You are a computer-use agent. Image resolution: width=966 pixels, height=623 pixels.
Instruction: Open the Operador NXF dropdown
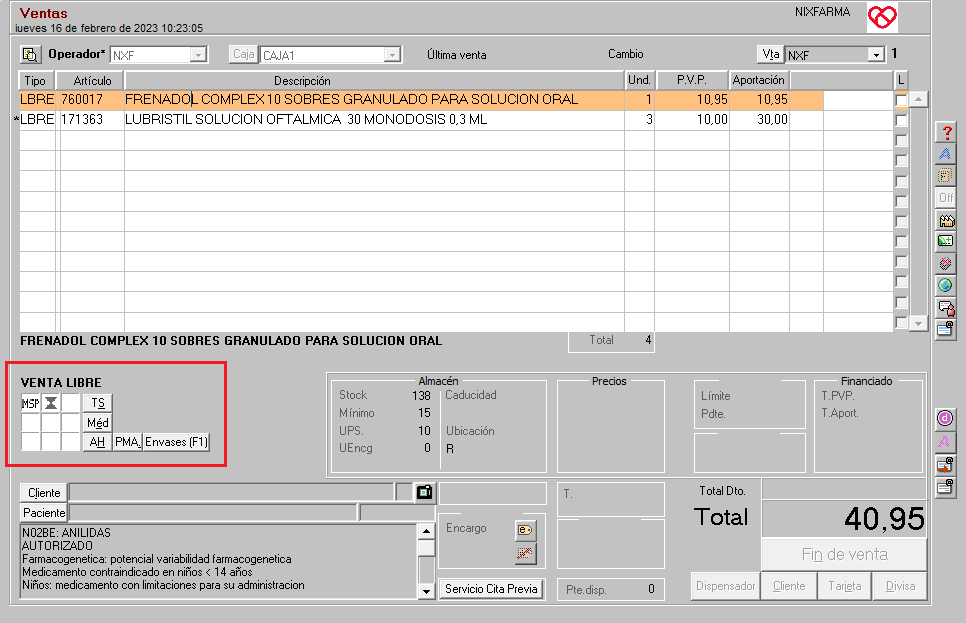pos(198,55)
